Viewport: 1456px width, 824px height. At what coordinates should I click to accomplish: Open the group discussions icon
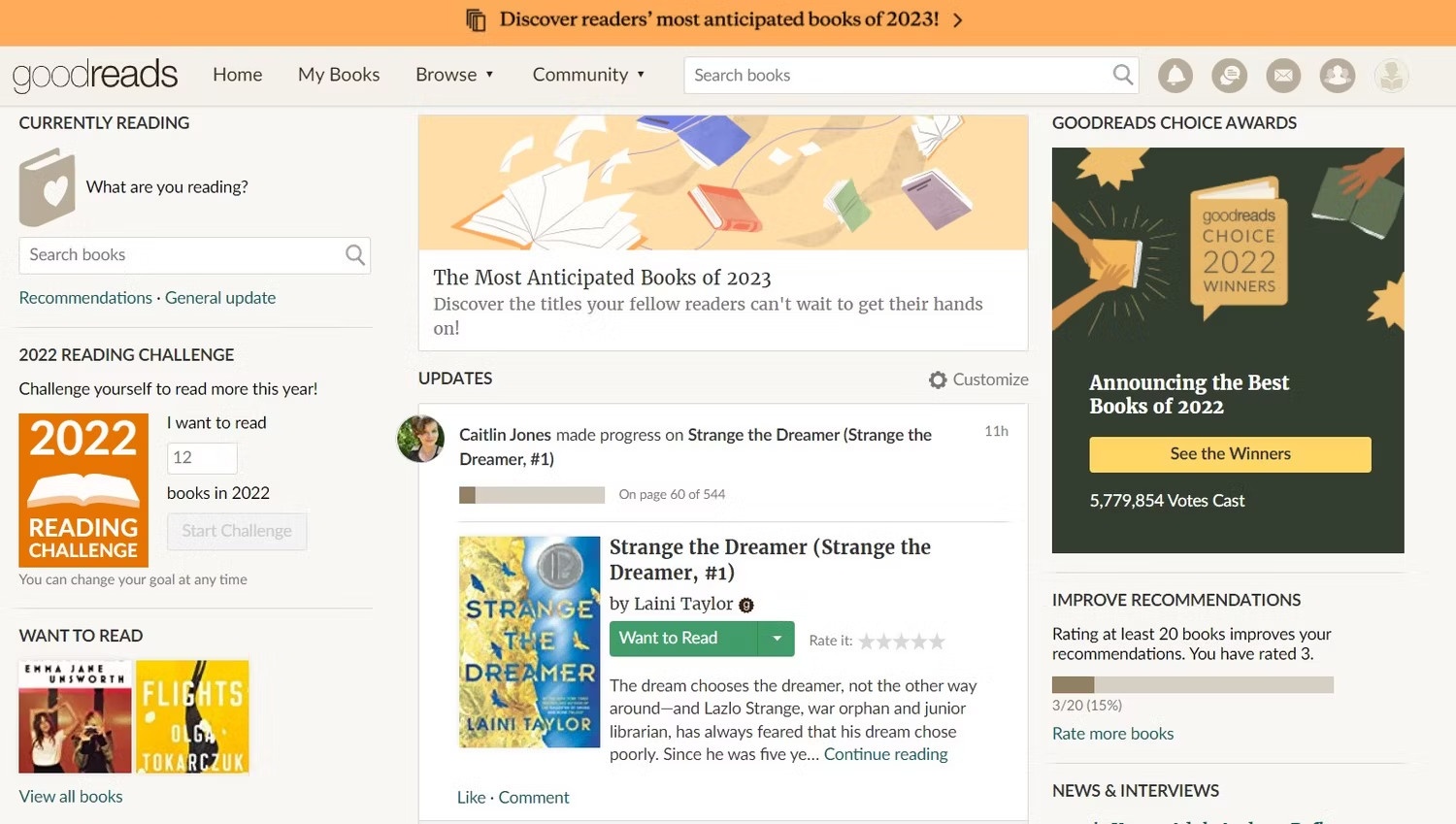pyautogui.click(x=1229, y=76)
